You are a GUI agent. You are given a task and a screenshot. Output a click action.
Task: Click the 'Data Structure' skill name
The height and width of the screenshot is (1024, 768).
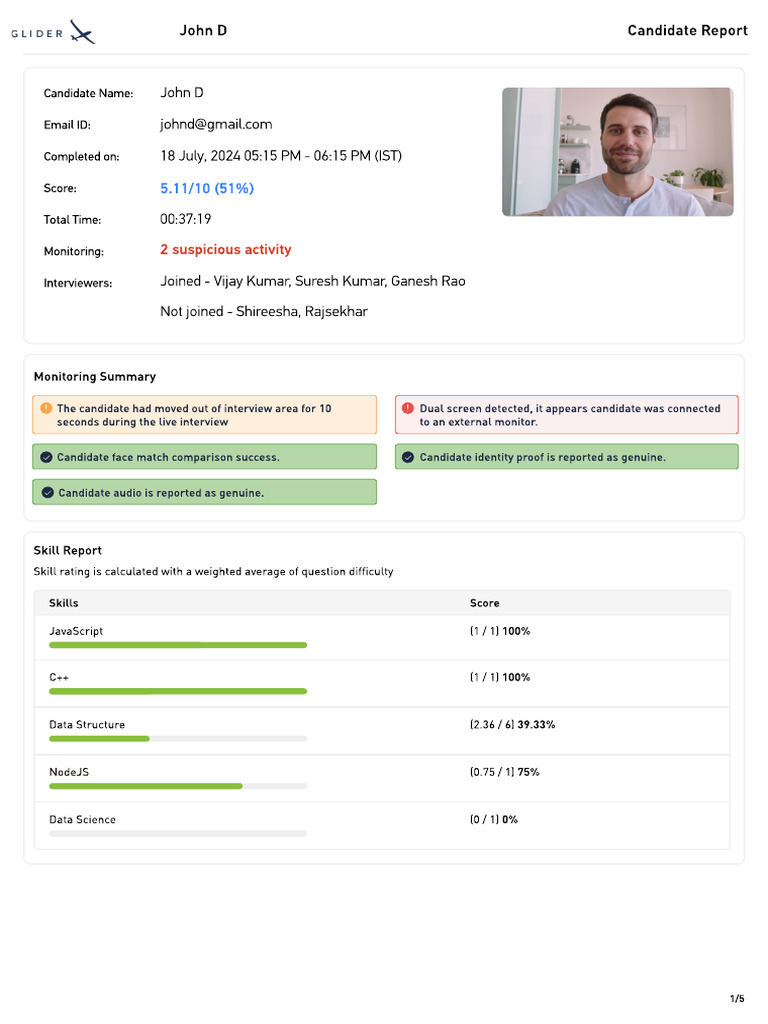coord(87,724)
